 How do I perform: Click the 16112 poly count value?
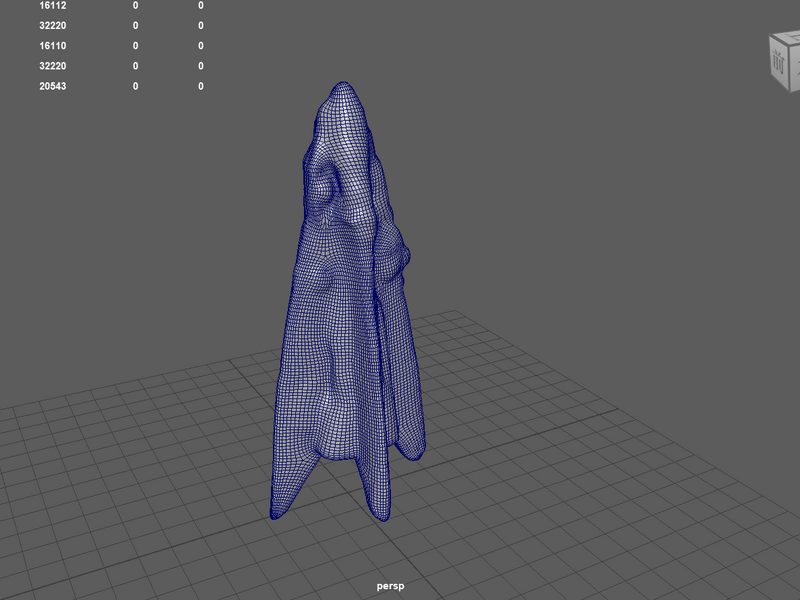pyautogui.click(x=53, y=6)
